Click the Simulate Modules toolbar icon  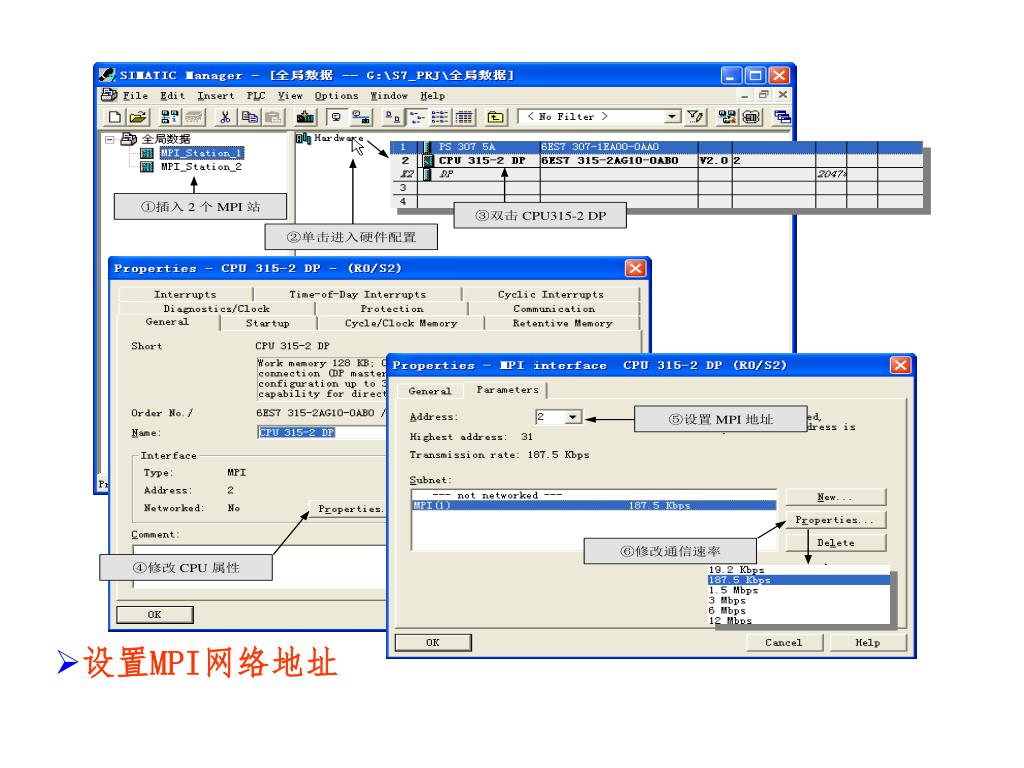727,117
